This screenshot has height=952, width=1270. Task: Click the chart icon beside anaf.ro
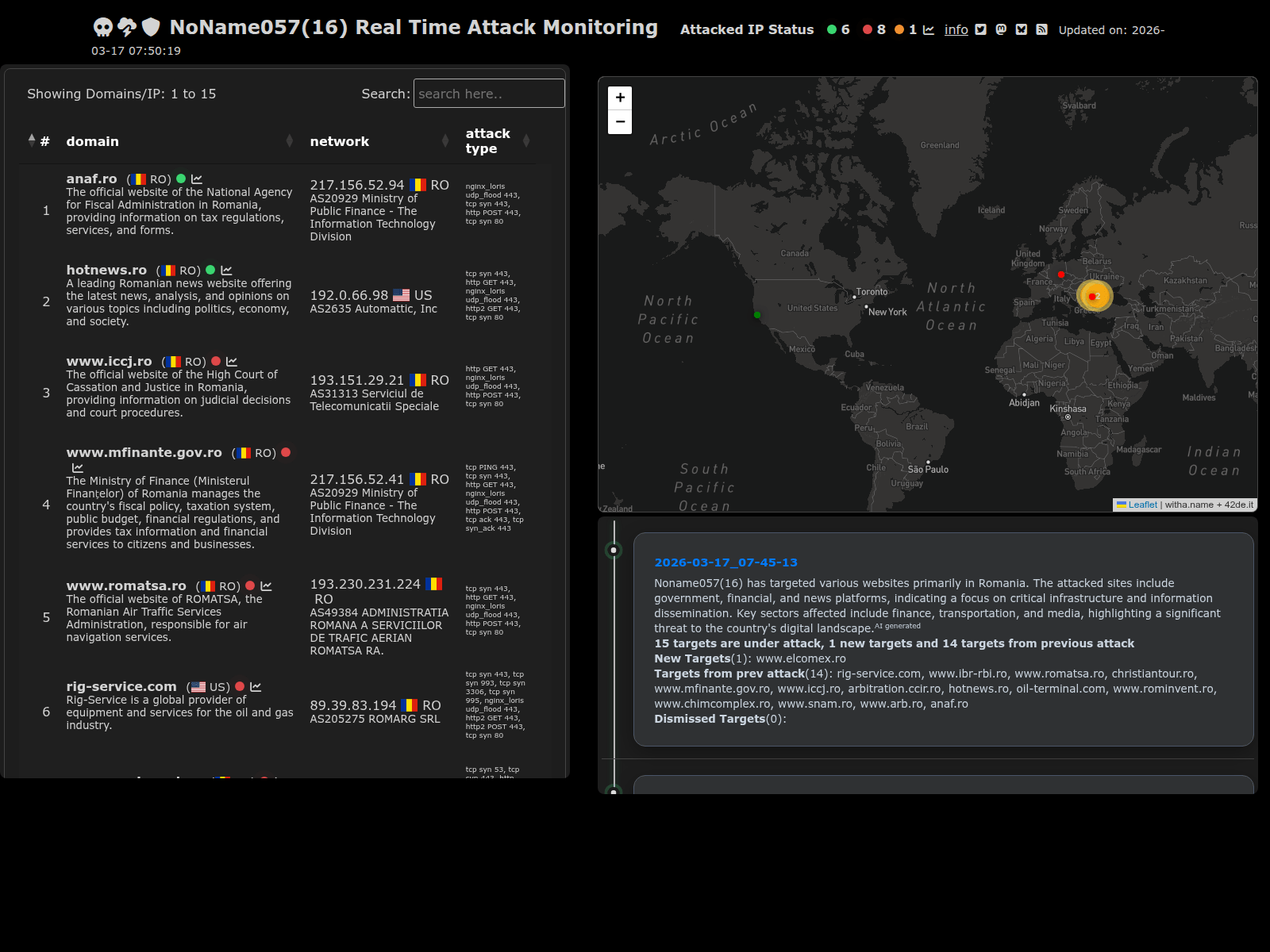coord(197,179)
